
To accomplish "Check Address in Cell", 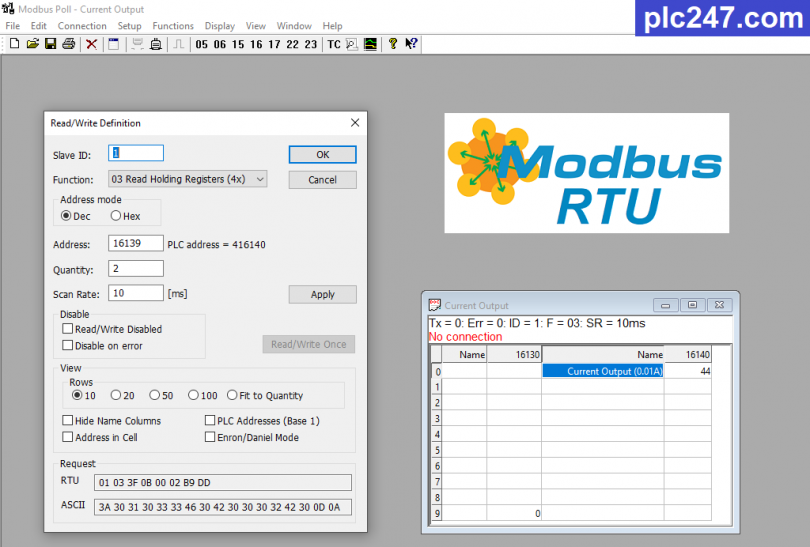I will (x=67, y=437).
